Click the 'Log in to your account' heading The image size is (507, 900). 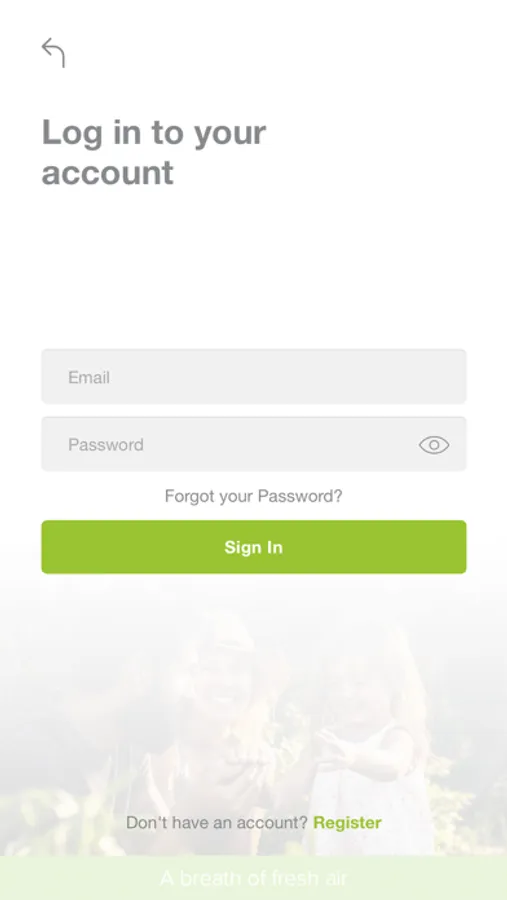point(154,152)
